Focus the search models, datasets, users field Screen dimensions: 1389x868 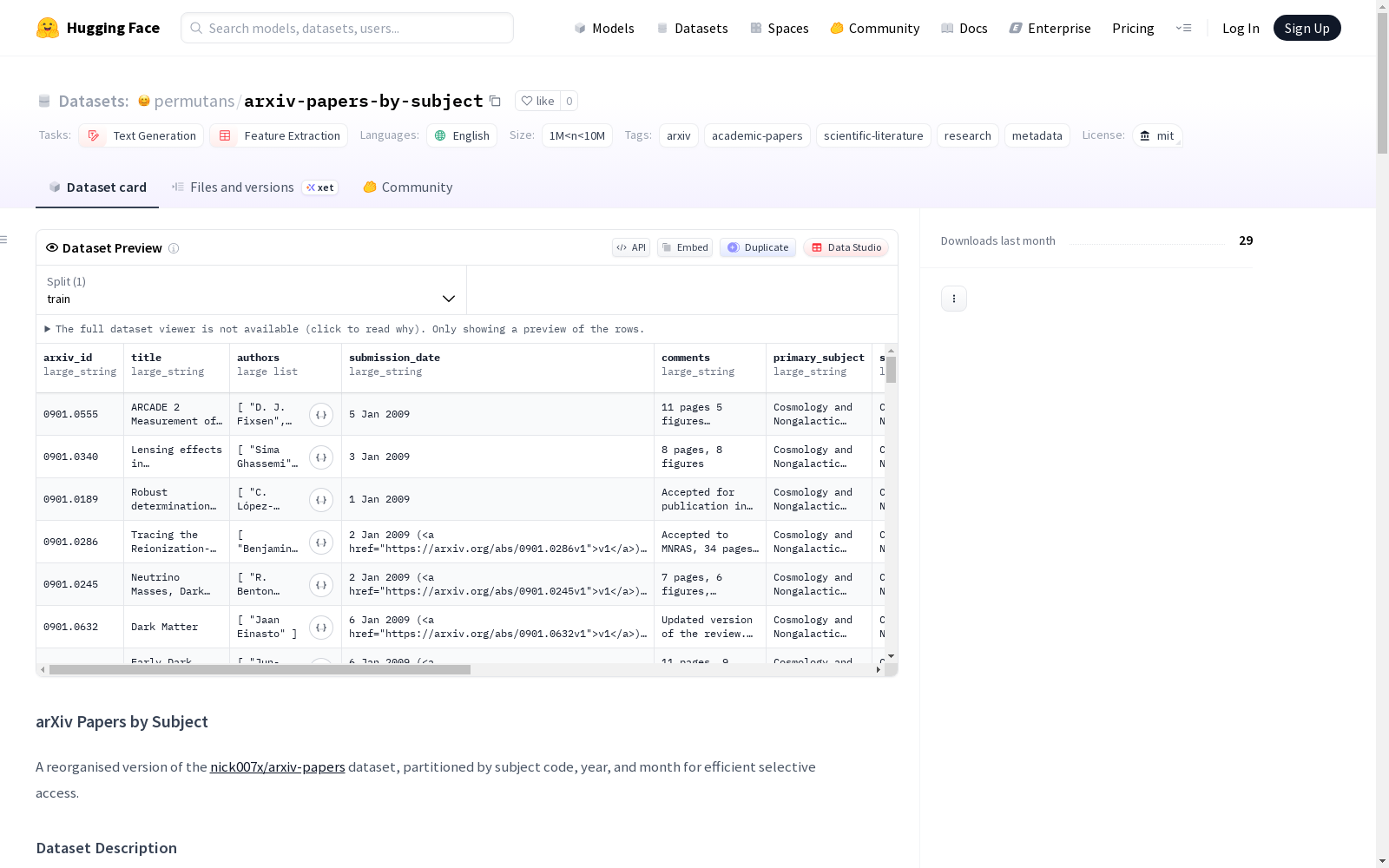pyautogui.click(x=347, y=28)
